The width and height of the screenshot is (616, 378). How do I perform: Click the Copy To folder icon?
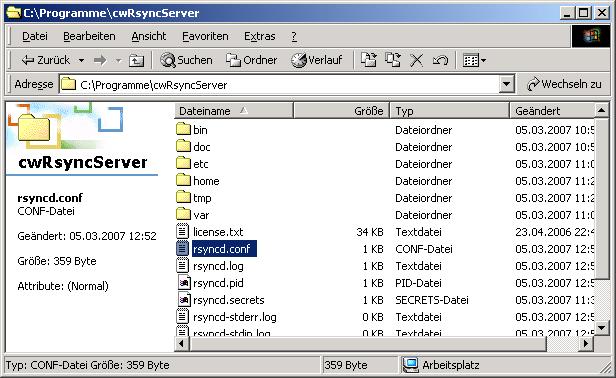393,60
